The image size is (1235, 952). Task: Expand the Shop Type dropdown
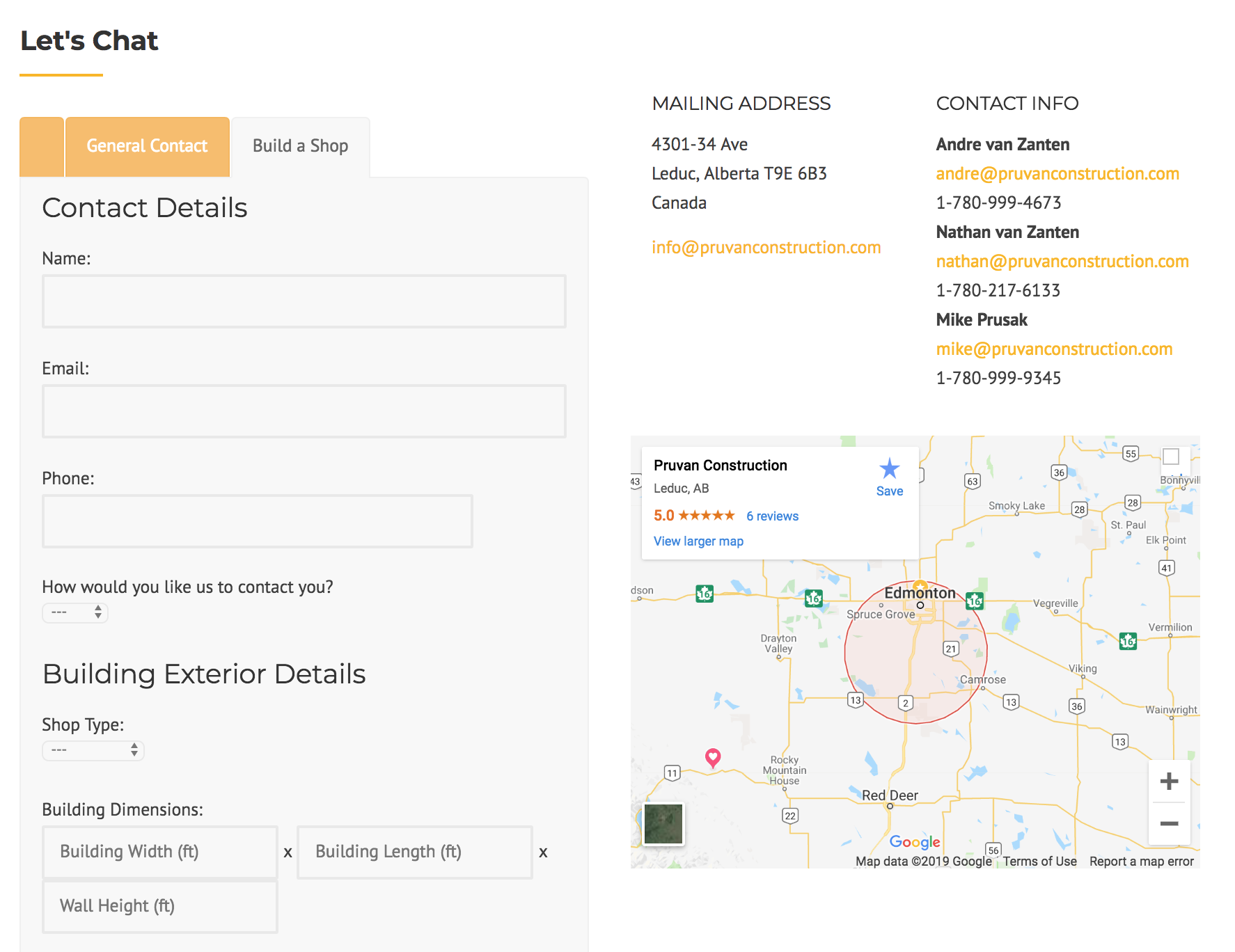tap(93, 750)
